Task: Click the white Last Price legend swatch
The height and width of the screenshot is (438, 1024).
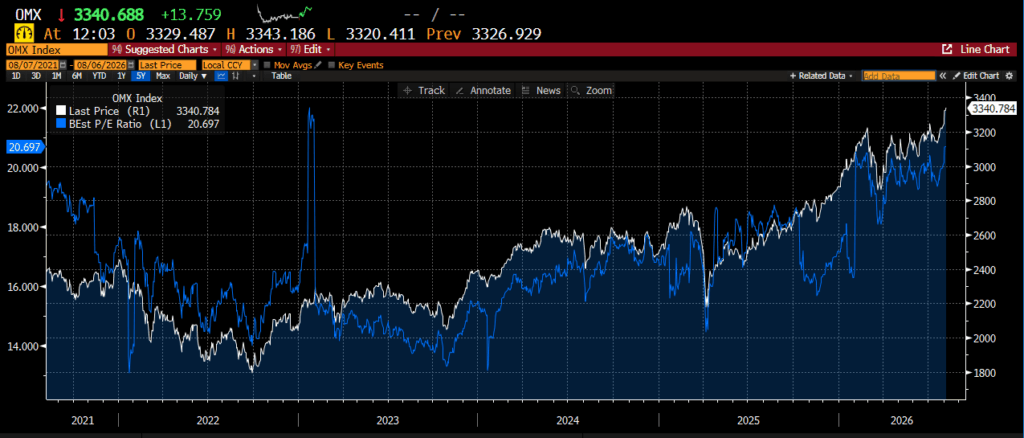Action: 61,111
